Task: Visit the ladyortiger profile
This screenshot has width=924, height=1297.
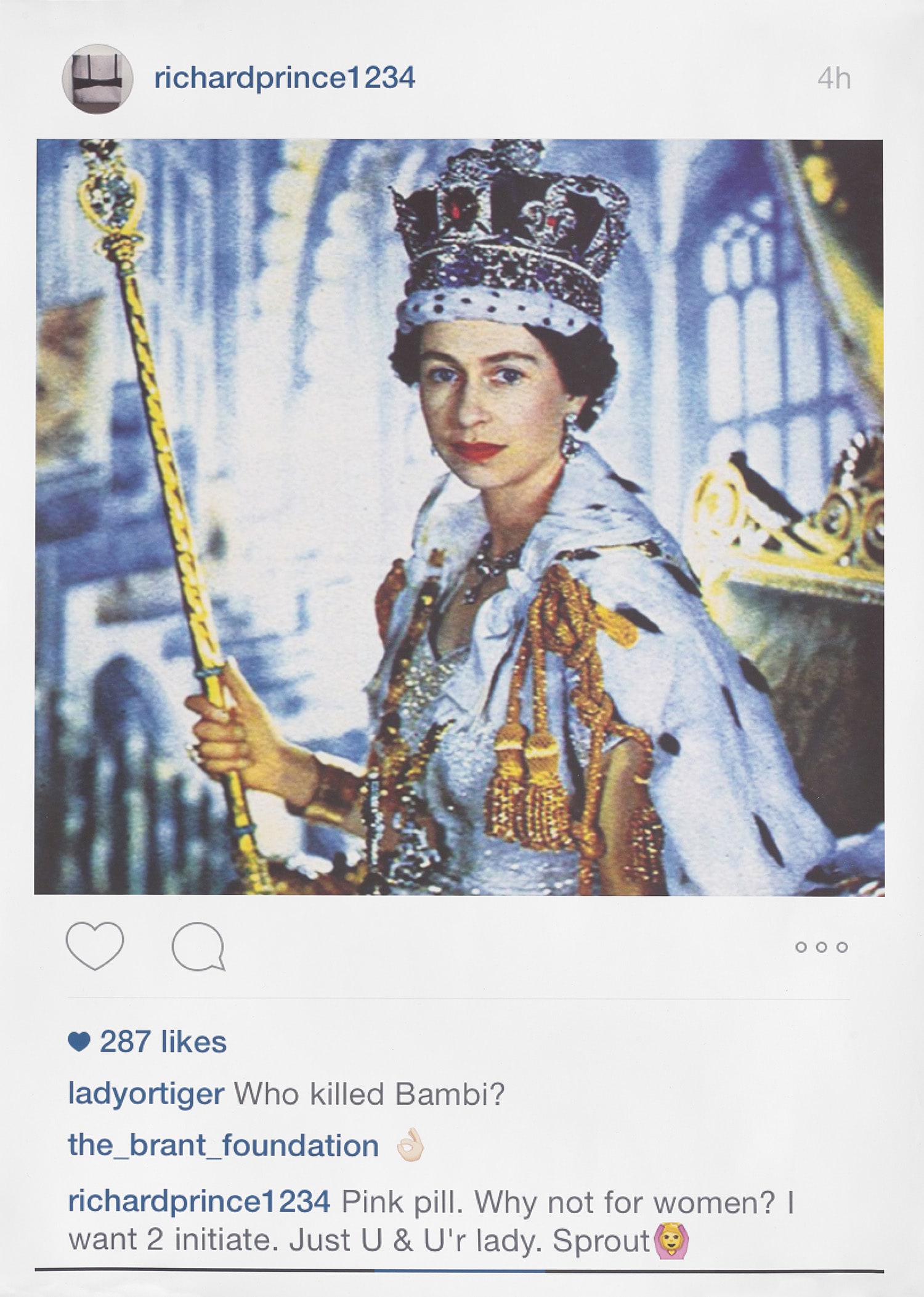Action: 146,1095
